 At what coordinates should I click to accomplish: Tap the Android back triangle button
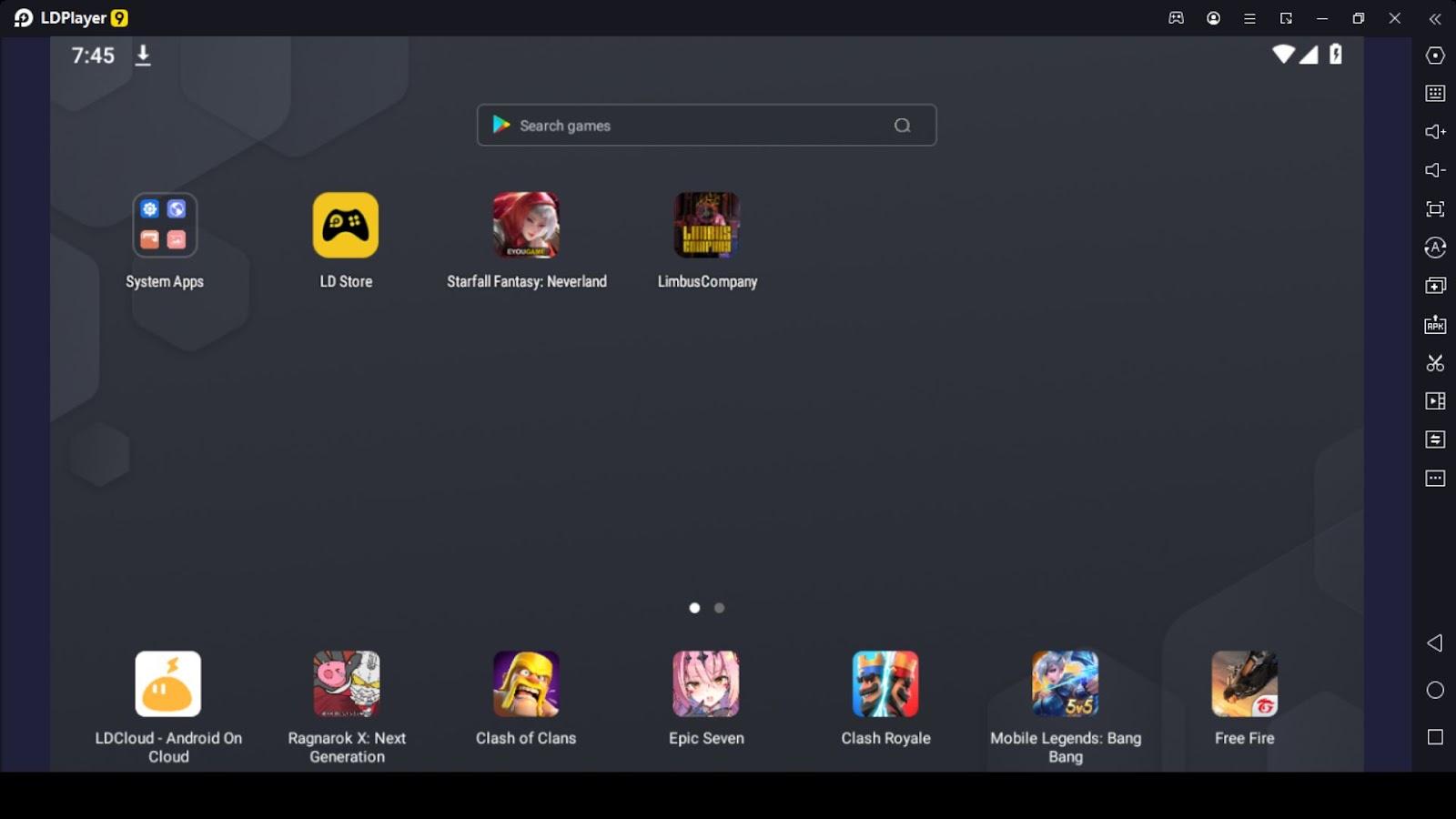pyautogui.click(x=1435, y=643)
